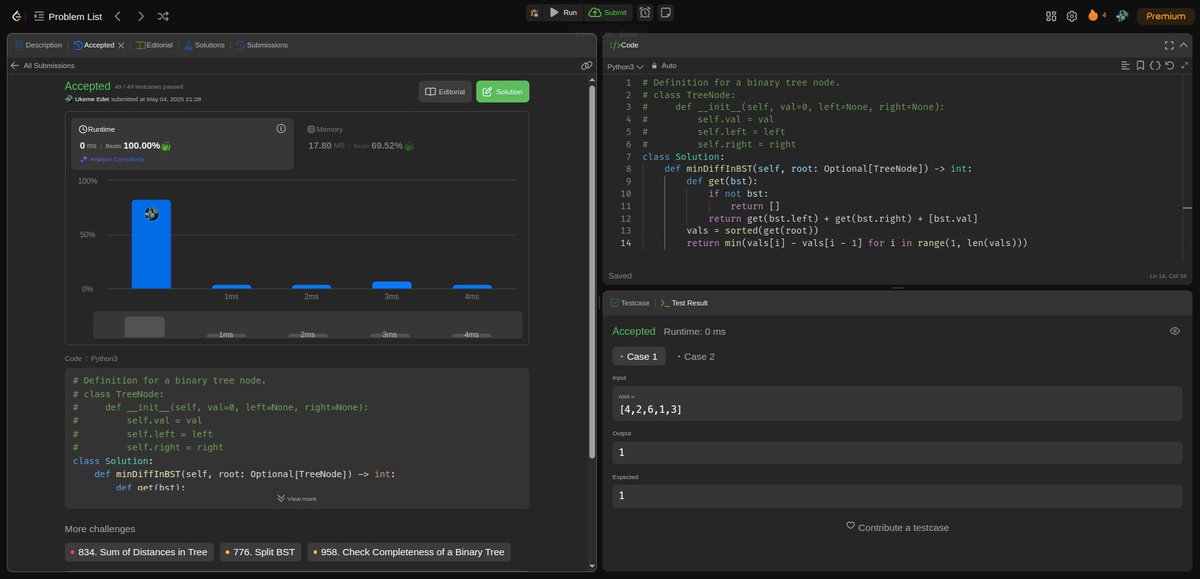Toggle the Auto lock setting

(663, 65)
